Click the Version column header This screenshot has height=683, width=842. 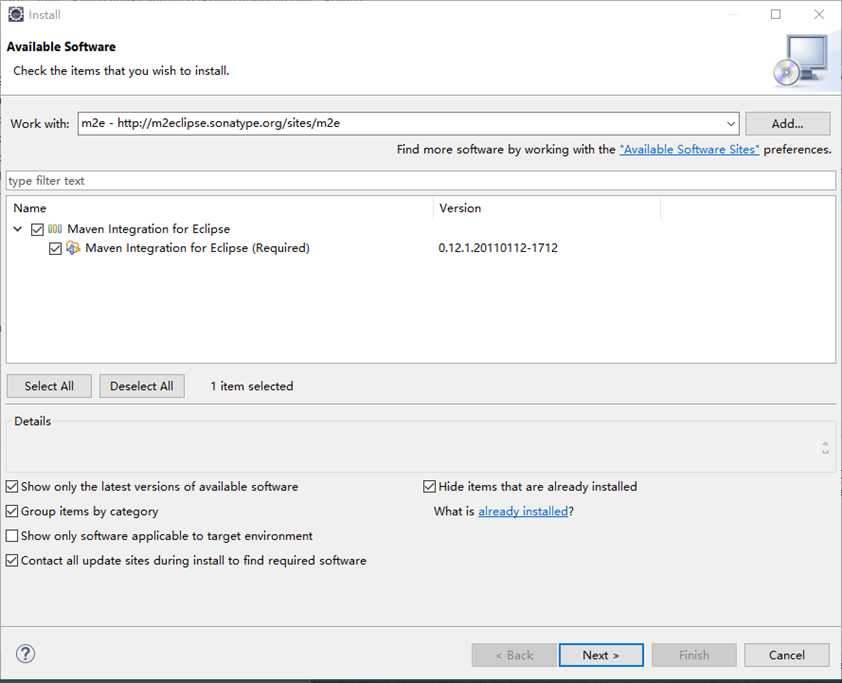pos(547,208)
